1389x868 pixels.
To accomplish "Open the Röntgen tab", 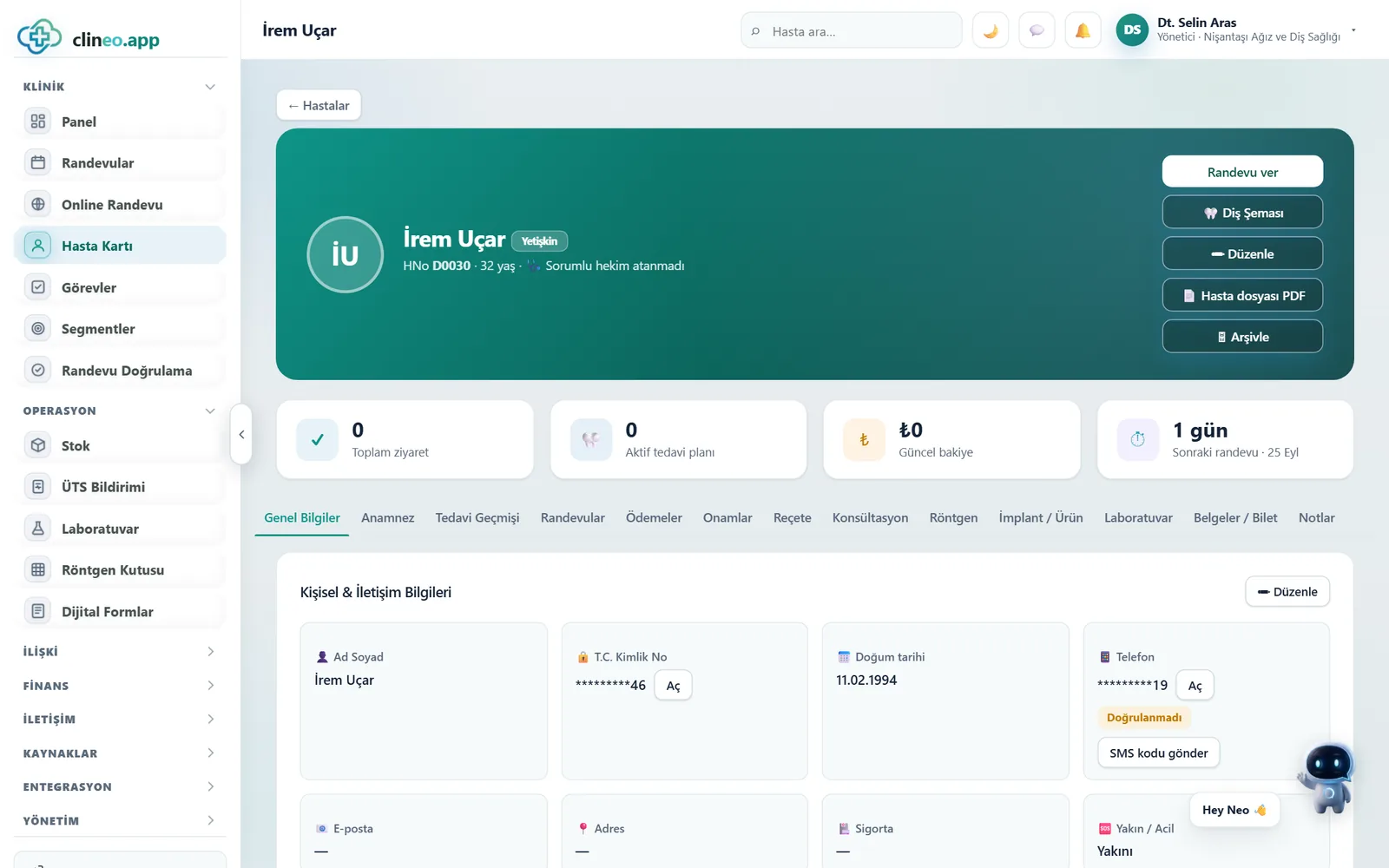I will 953,517.
